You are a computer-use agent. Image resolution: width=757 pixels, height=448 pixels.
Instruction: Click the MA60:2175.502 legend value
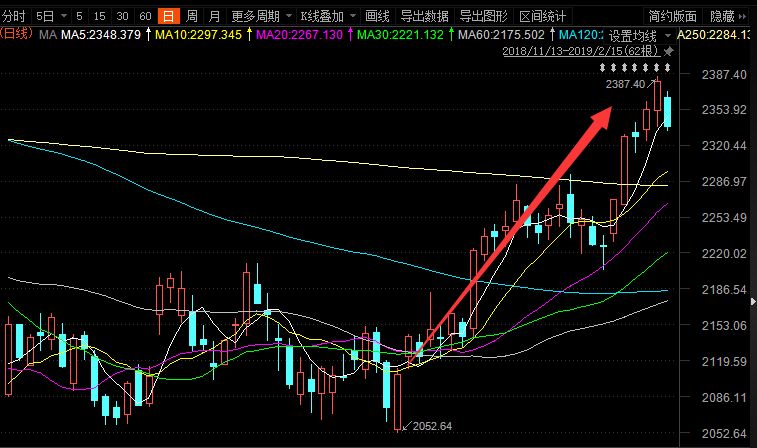501,35
